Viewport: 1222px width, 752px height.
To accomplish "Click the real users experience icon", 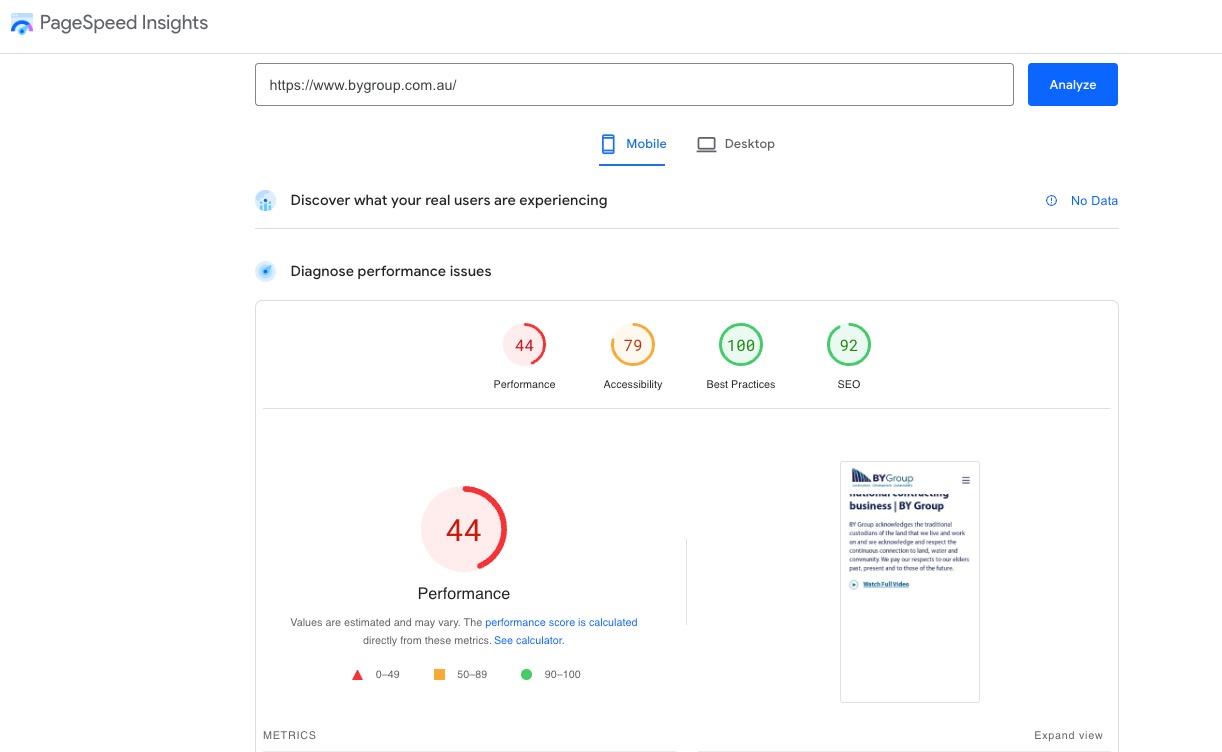I will tap(265, 201).
